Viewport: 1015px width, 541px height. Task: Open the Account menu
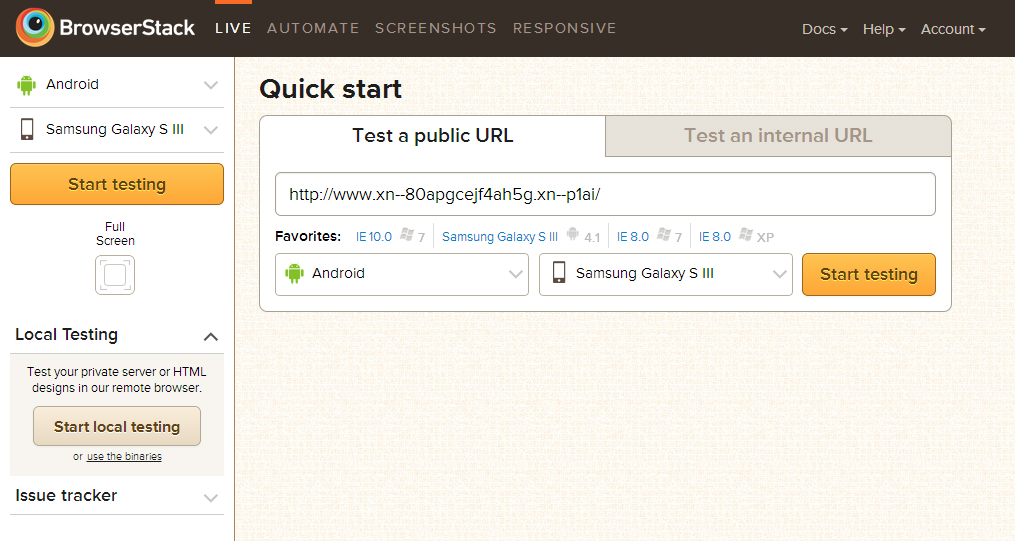pyautogui.click(x=953, y=29)
